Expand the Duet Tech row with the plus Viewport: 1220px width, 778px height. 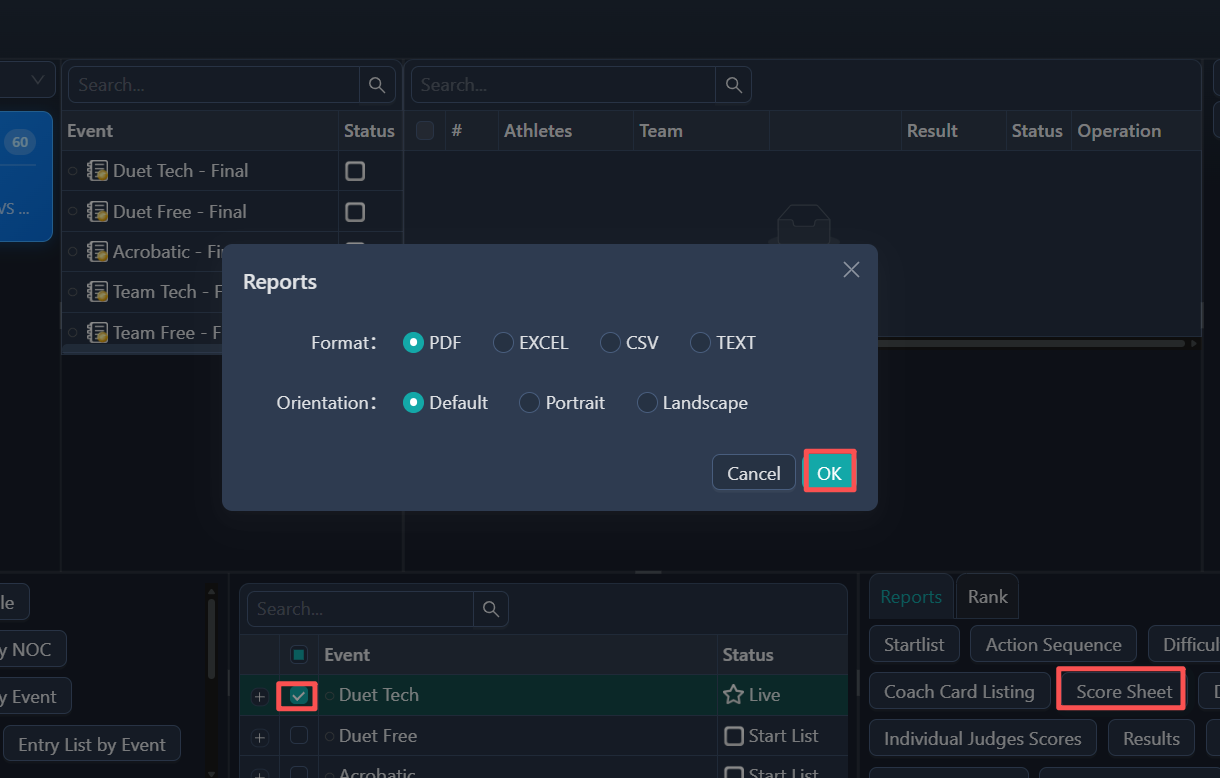coord(260,696)
